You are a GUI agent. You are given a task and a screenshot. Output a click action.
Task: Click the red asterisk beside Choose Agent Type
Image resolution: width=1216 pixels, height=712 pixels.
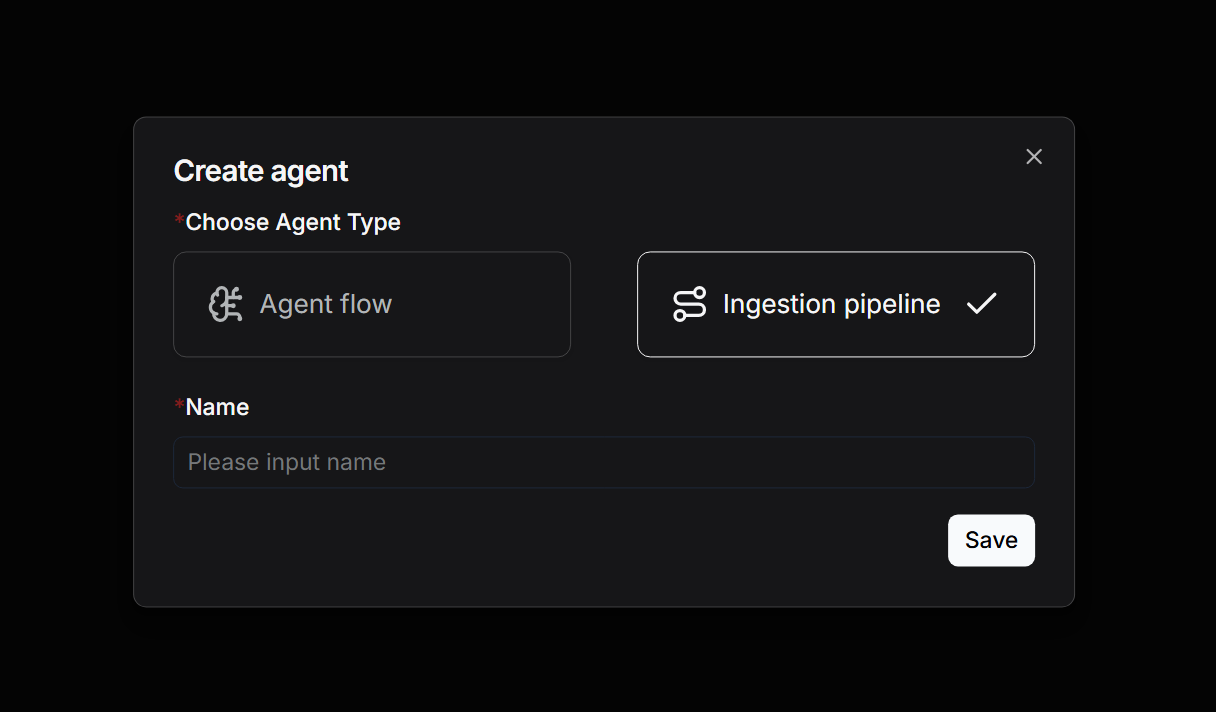coord(180,220)
